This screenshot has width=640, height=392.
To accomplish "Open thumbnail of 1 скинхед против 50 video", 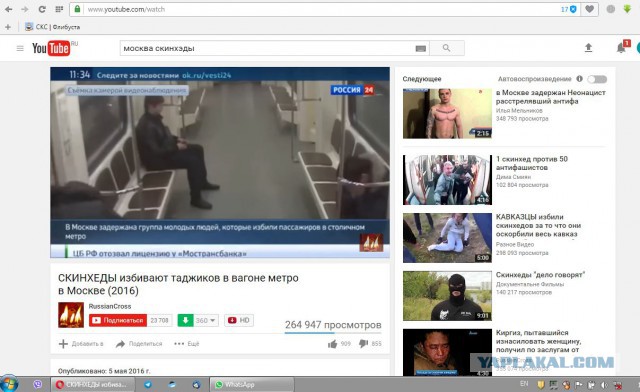I will pyautogui.click(x=447, y=180).
